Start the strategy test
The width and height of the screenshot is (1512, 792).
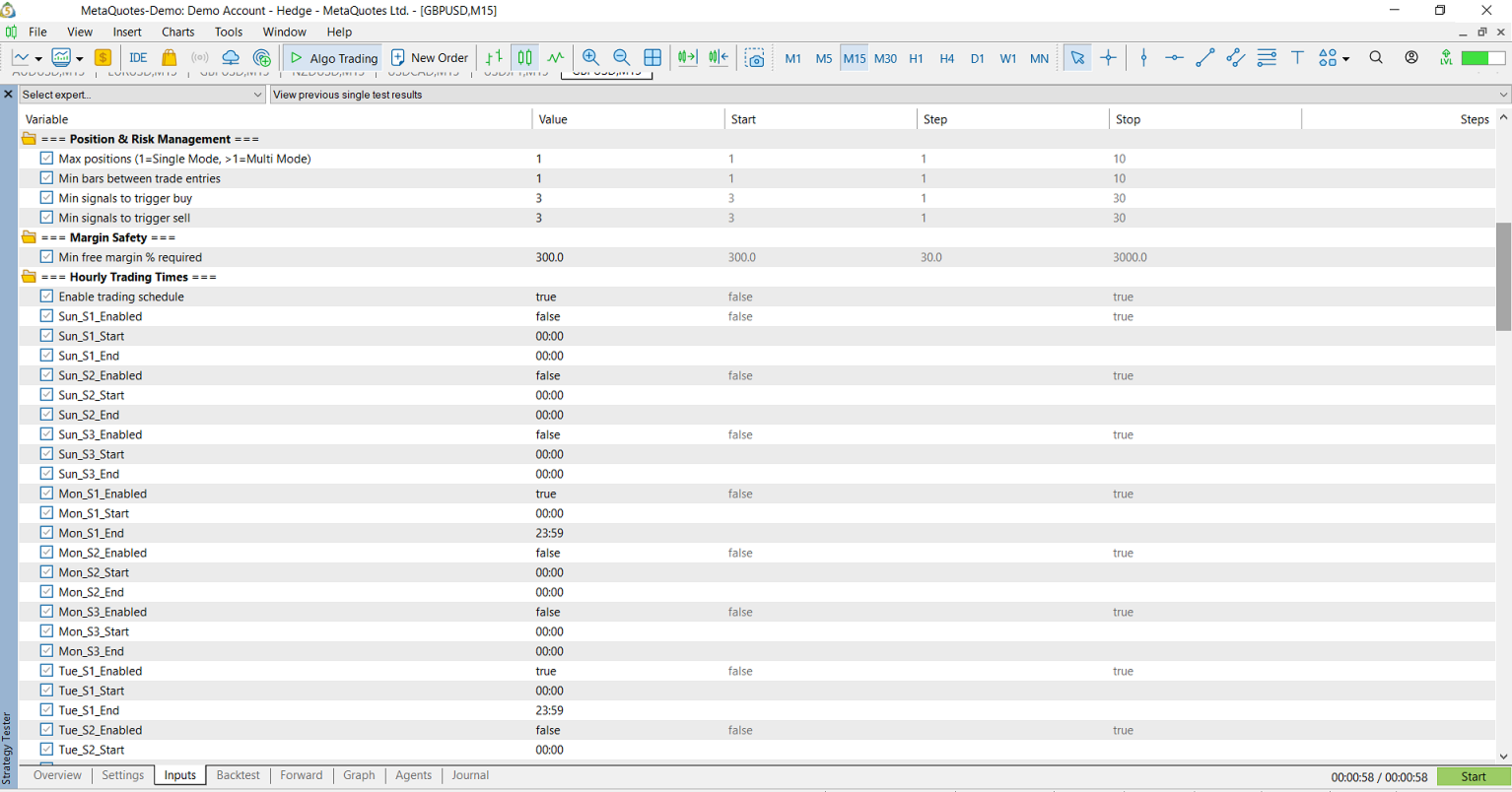pos(1474,777)
